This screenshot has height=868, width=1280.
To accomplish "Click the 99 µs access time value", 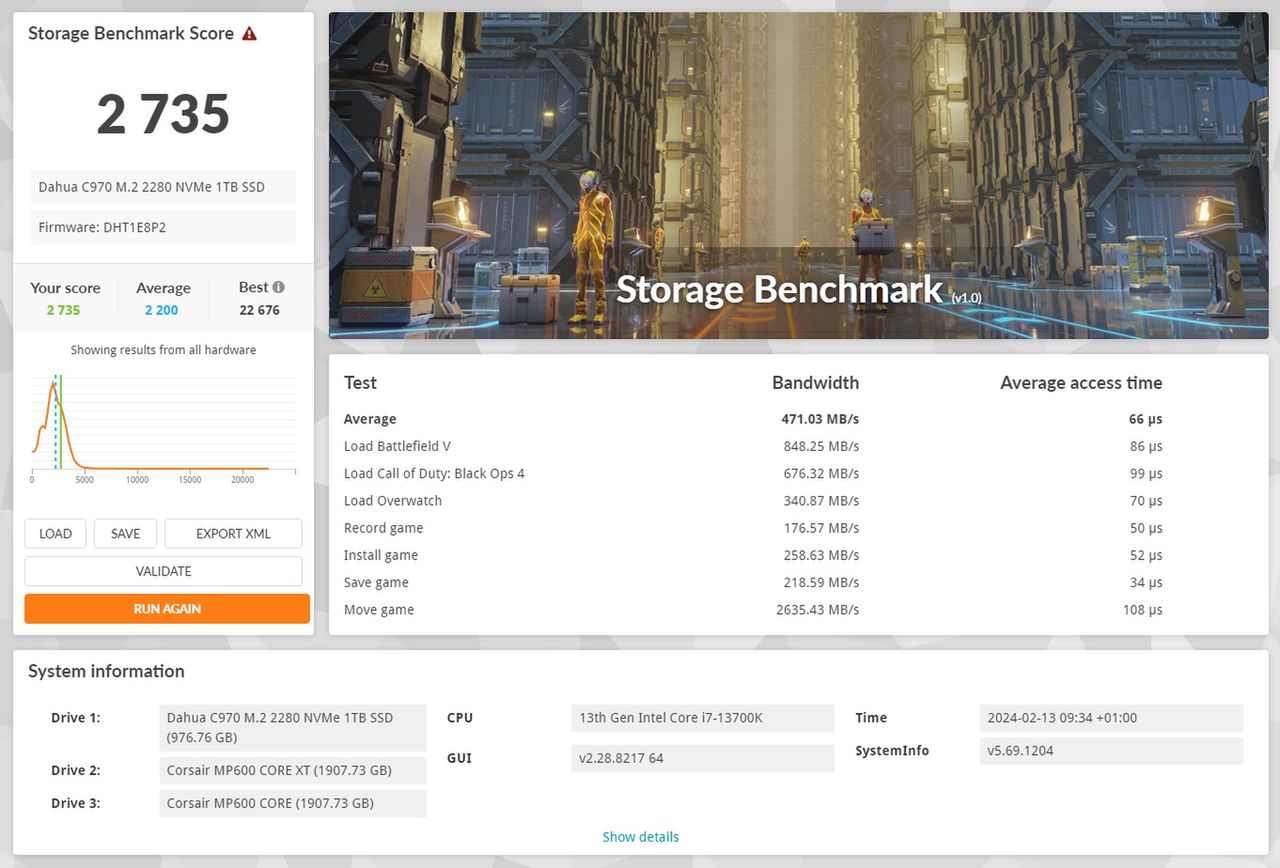I will (1146, 473).
